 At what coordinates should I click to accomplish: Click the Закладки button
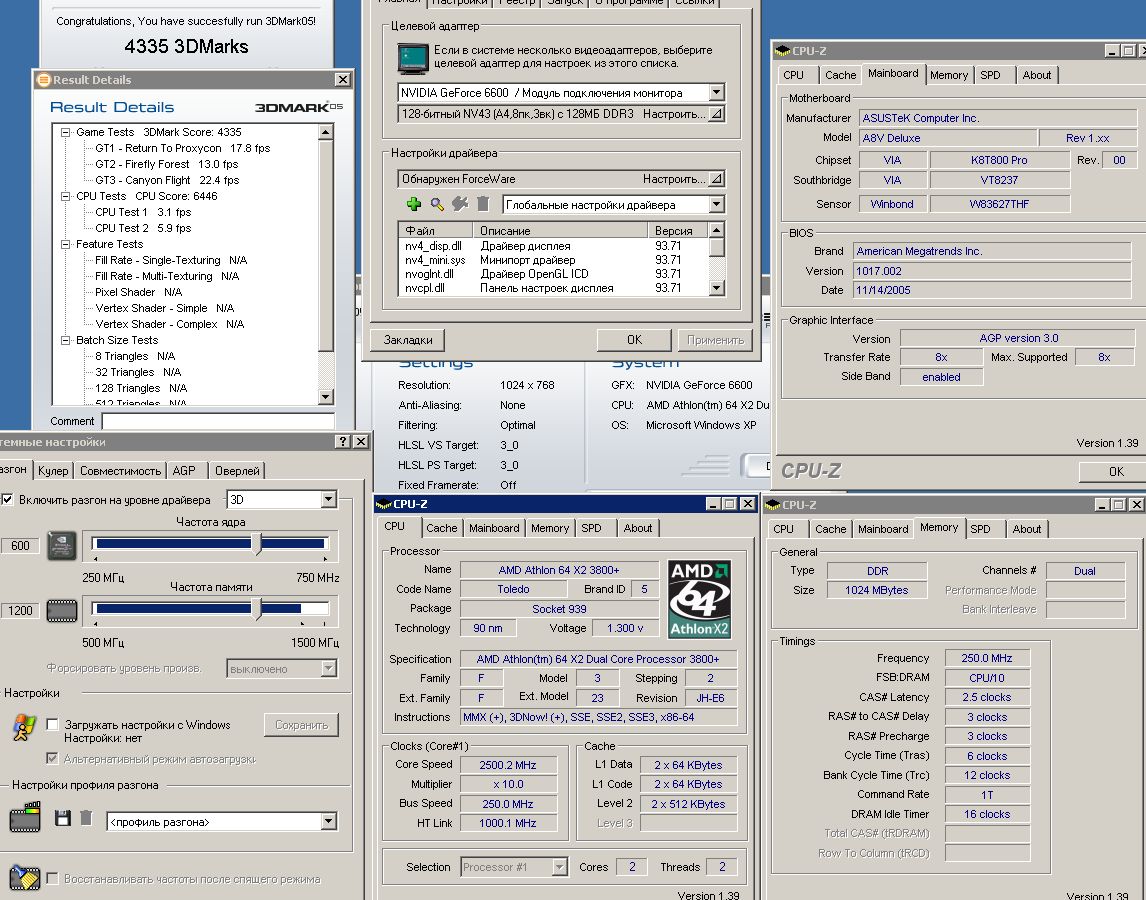point(408,340)
